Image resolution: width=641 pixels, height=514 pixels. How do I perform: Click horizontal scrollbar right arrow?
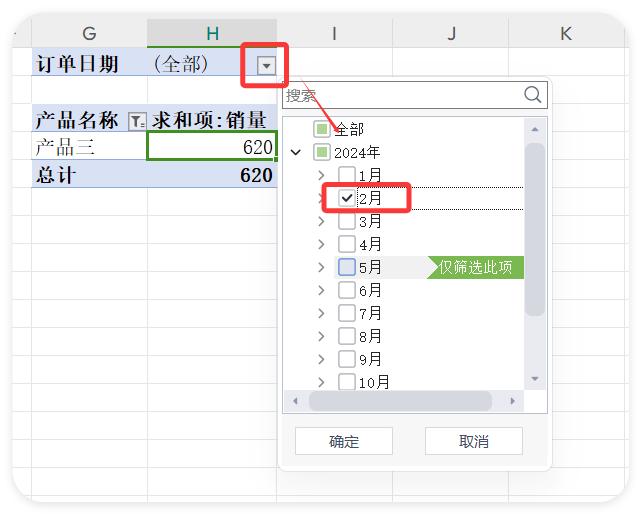(x=513, y=401)
